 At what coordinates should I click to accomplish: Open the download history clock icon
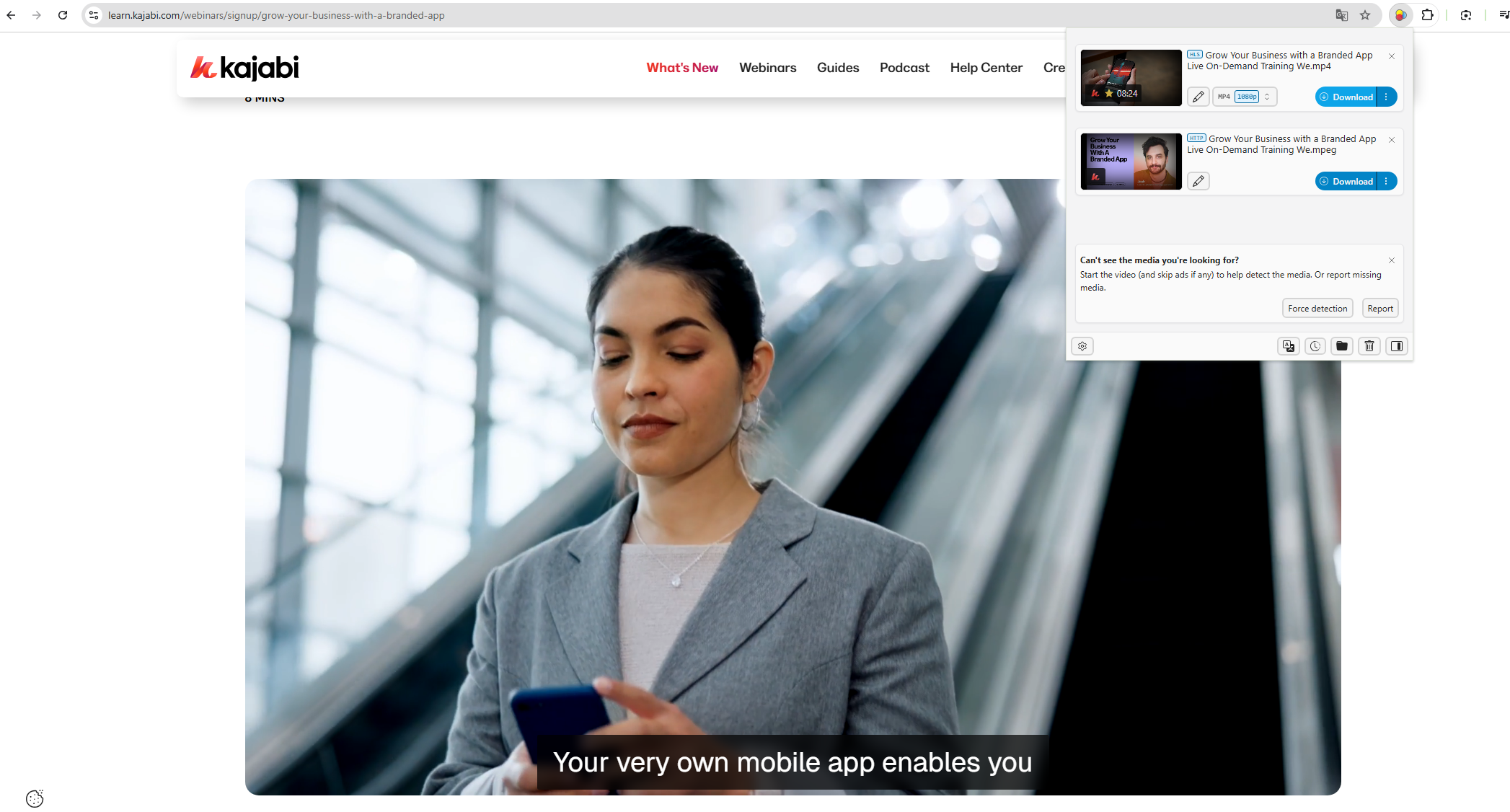click(1315, 346)
